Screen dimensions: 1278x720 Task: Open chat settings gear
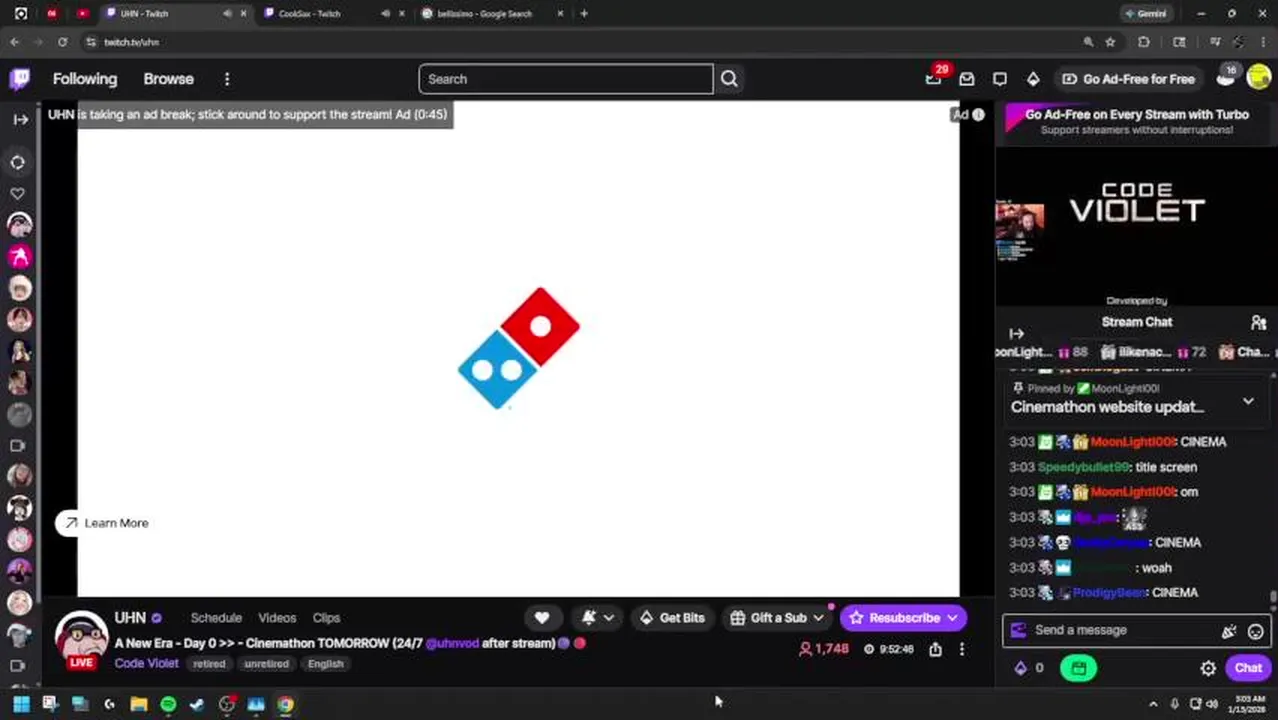point(1208,668)
